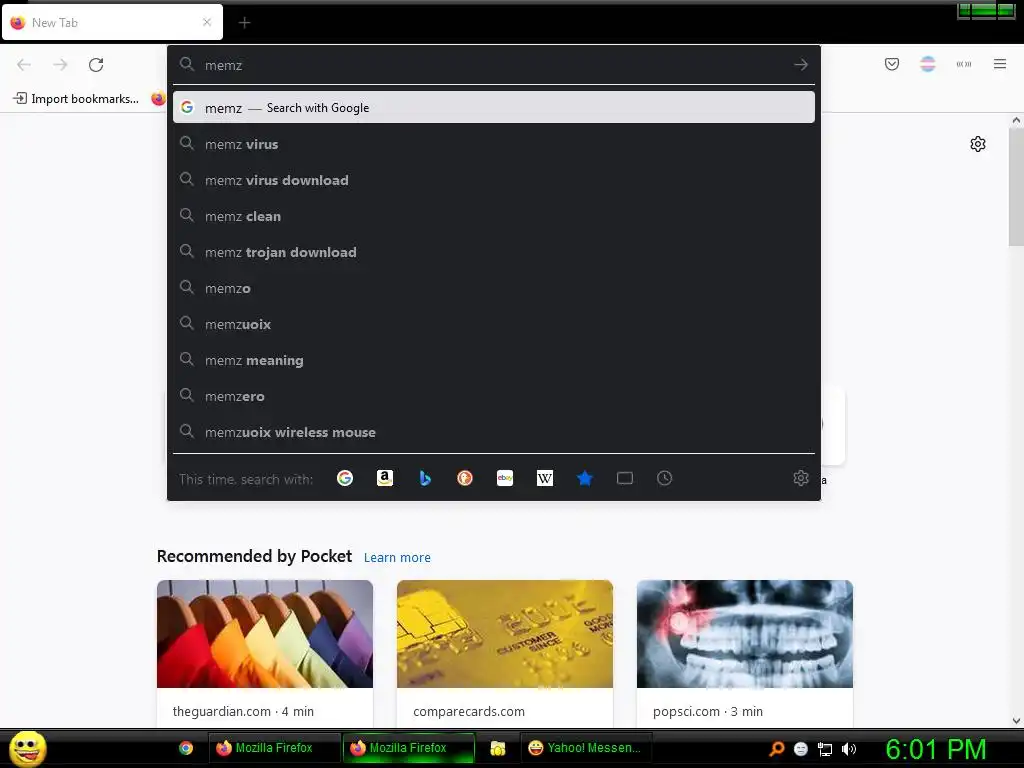Click the 'popsci.com · 3 min' caption

(708, 711)
